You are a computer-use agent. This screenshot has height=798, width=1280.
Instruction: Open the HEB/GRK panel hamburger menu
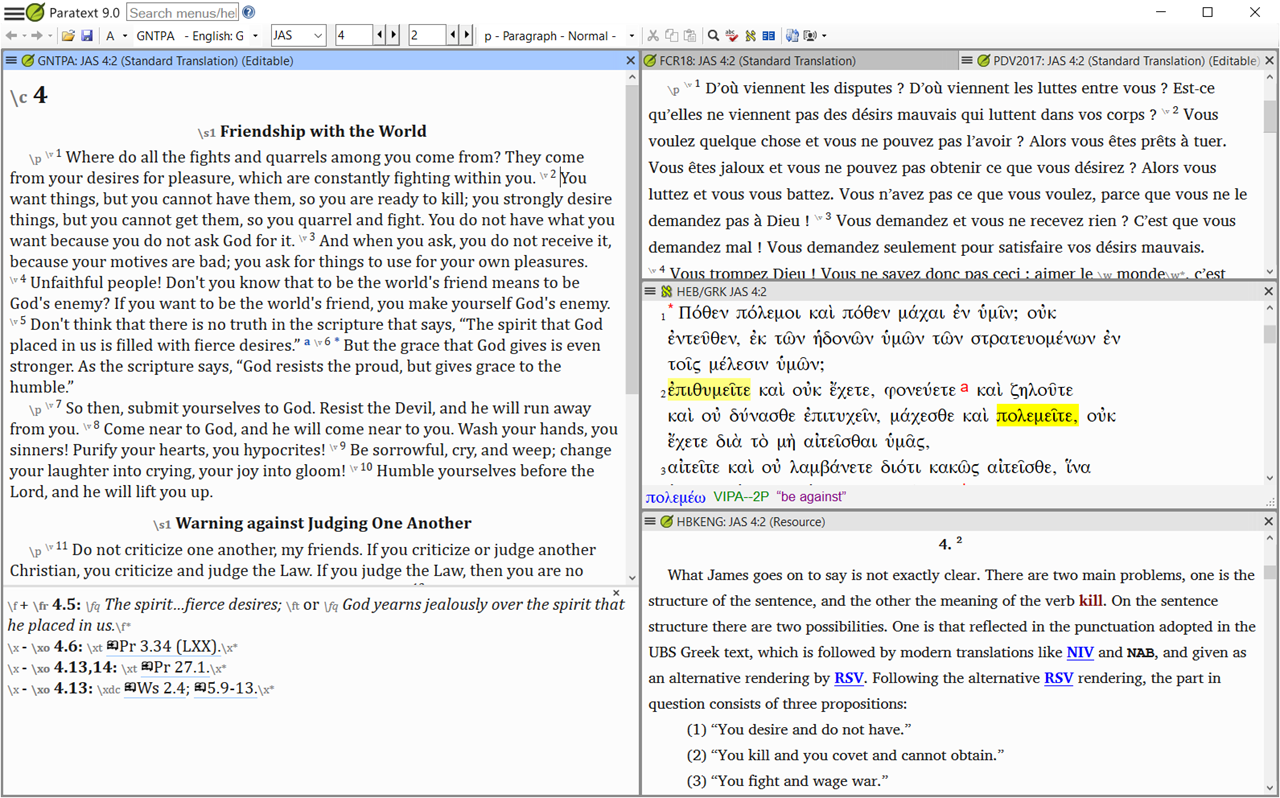pyautogui.click(x=650, y=291)
